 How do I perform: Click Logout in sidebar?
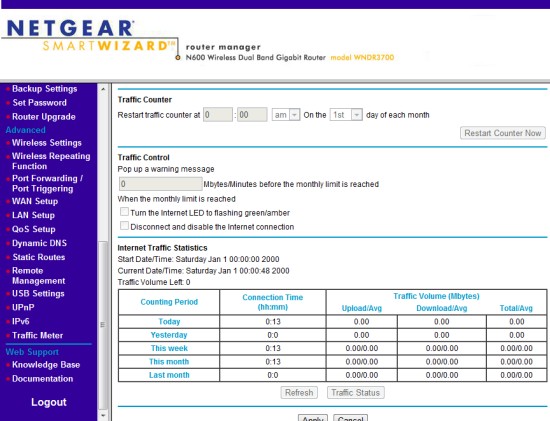tap(49, 402)
